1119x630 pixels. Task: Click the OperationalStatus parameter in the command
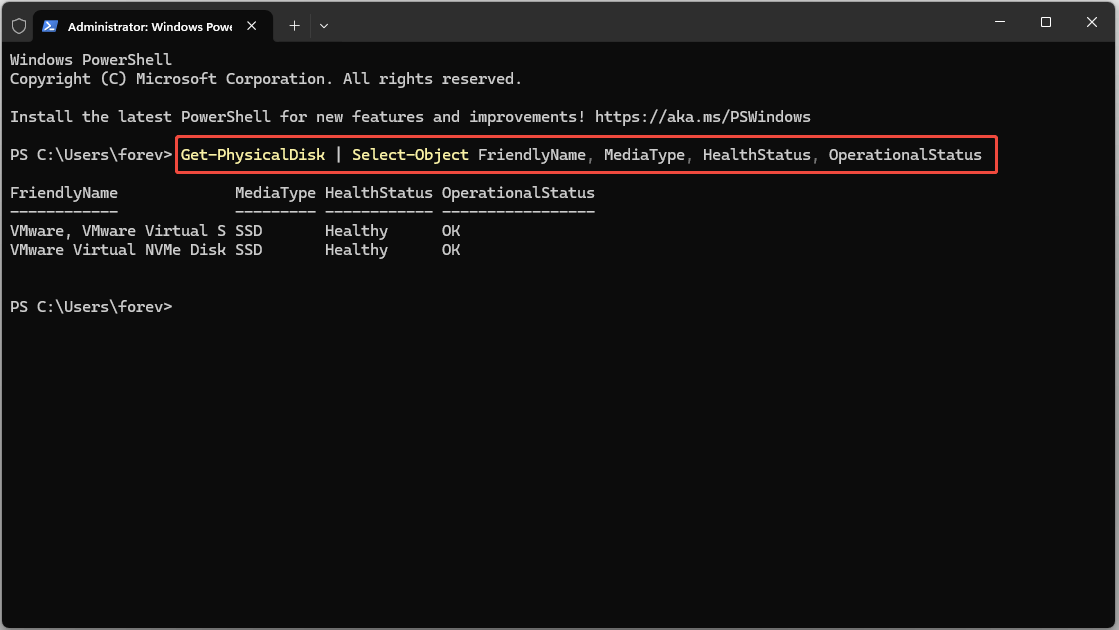pos(905,155)
